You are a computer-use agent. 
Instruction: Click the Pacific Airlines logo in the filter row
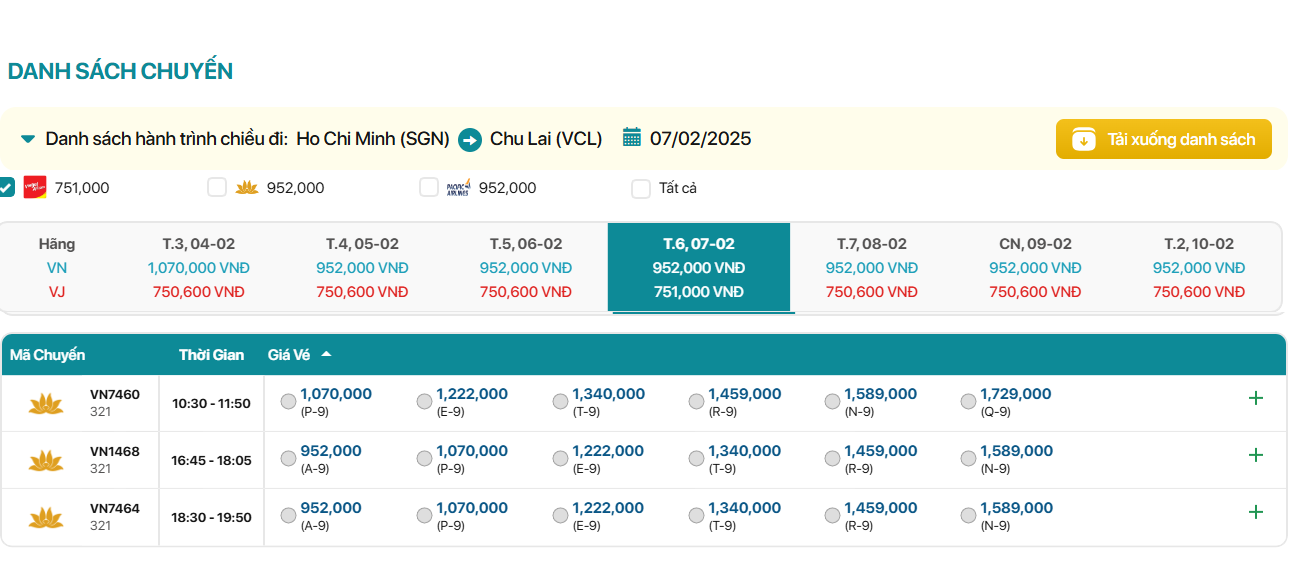click(458, 187)
